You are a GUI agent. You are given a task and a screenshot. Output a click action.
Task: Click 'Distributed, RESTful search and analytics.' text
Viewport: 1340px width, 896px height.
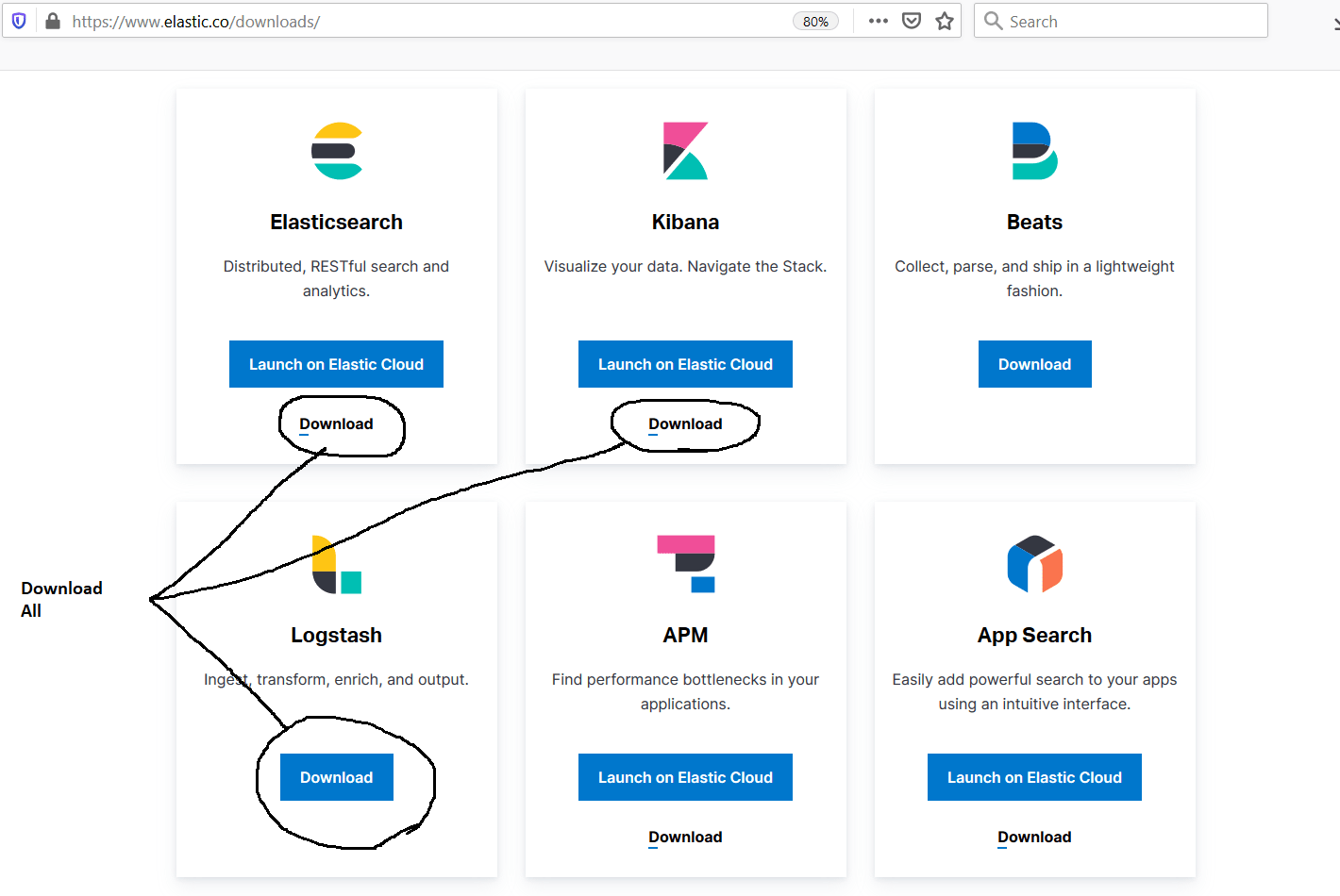click(337, 278)
